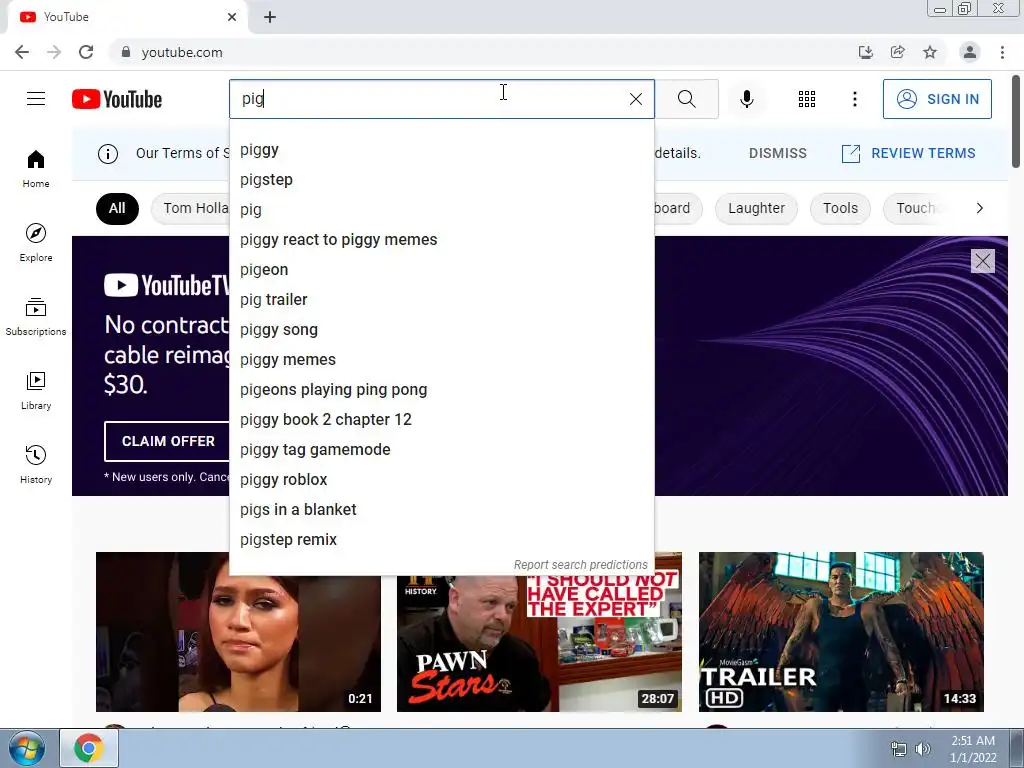Choose suggestion 'piggy react to piggy memes'

point(441,240)
